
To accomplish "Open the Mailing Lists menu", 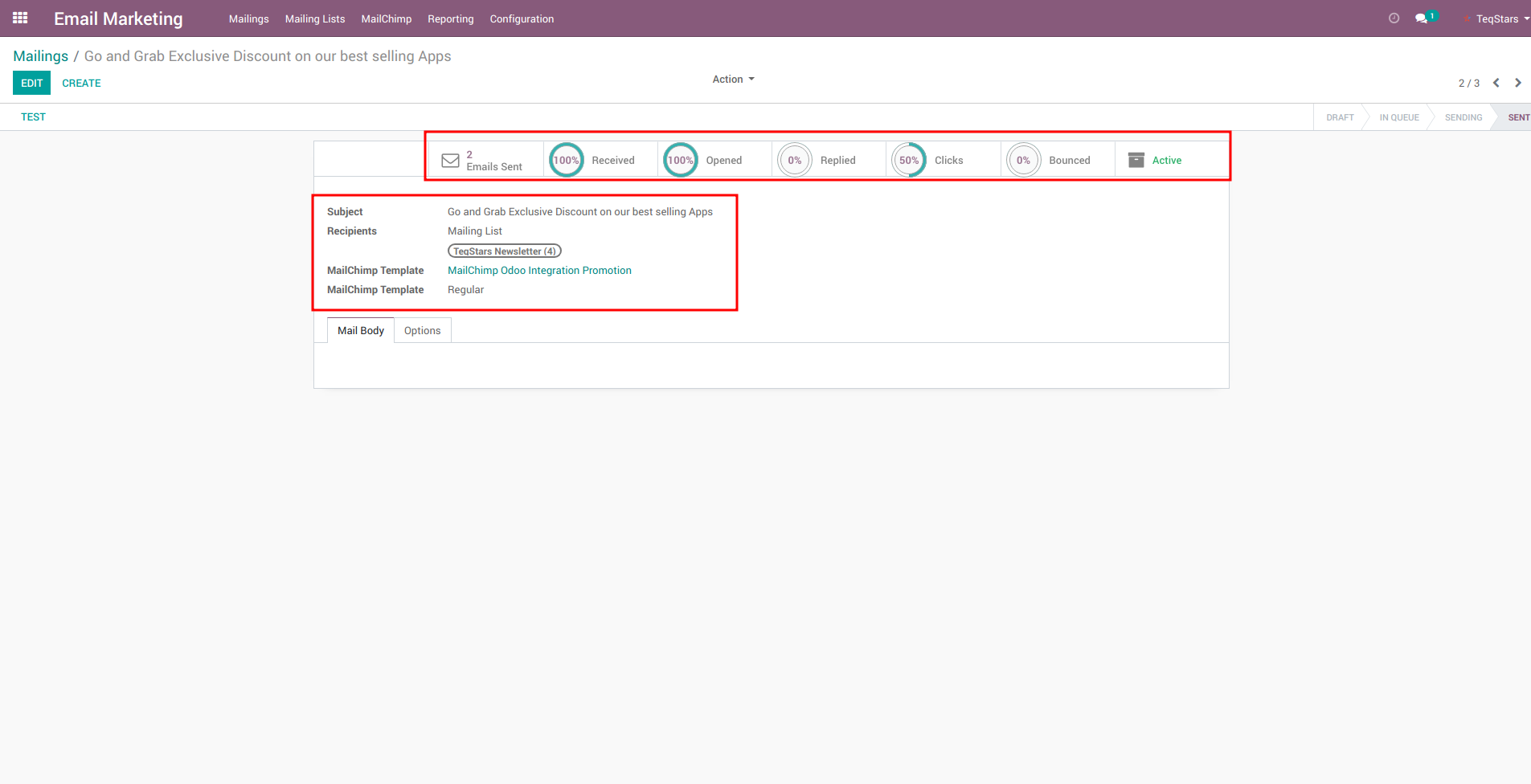I will tap(314, 18).
